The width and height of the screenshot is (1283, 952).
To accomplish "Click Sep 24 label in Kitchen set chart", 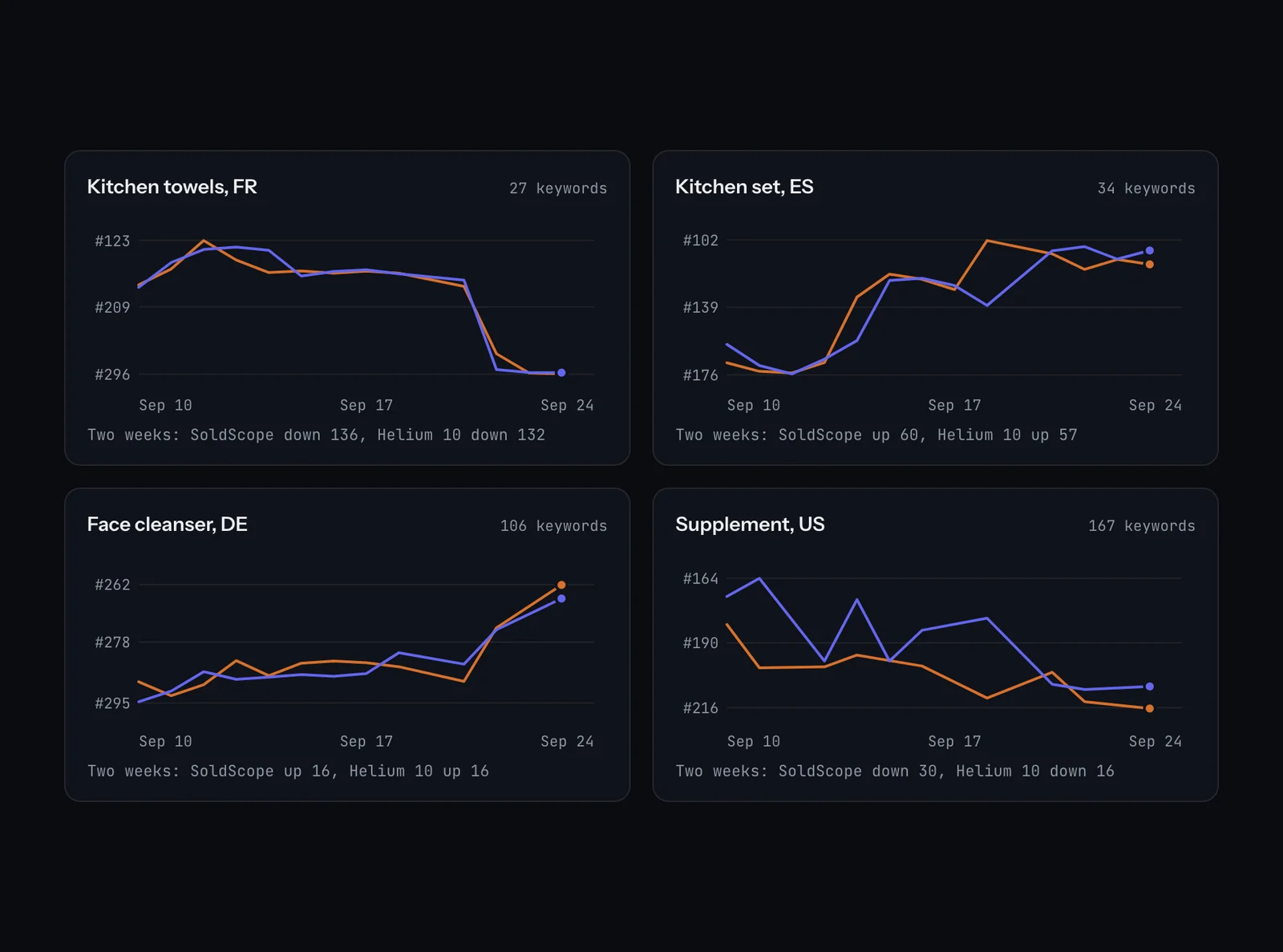I will point(1155,406).
